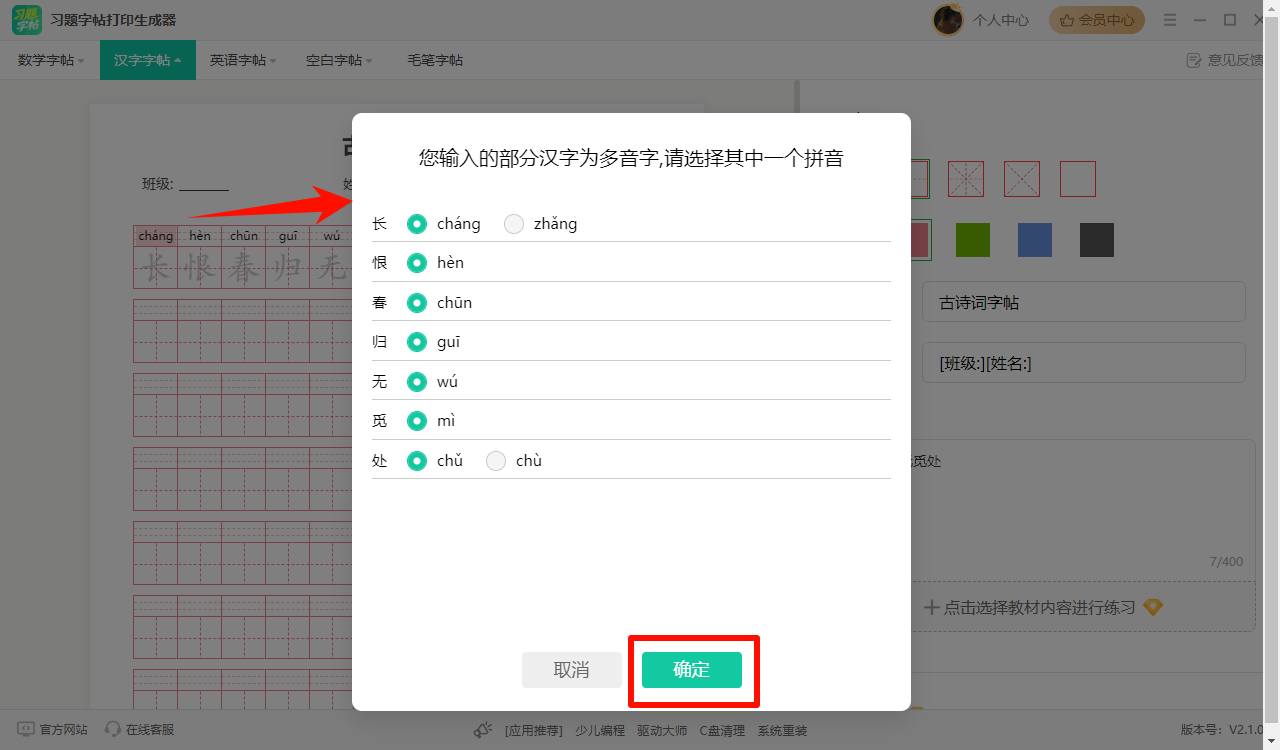This screenshot has height=750, width=1280.
Task: Click the [班级:][姓名:] header input field
Action: click(1084, 363)
